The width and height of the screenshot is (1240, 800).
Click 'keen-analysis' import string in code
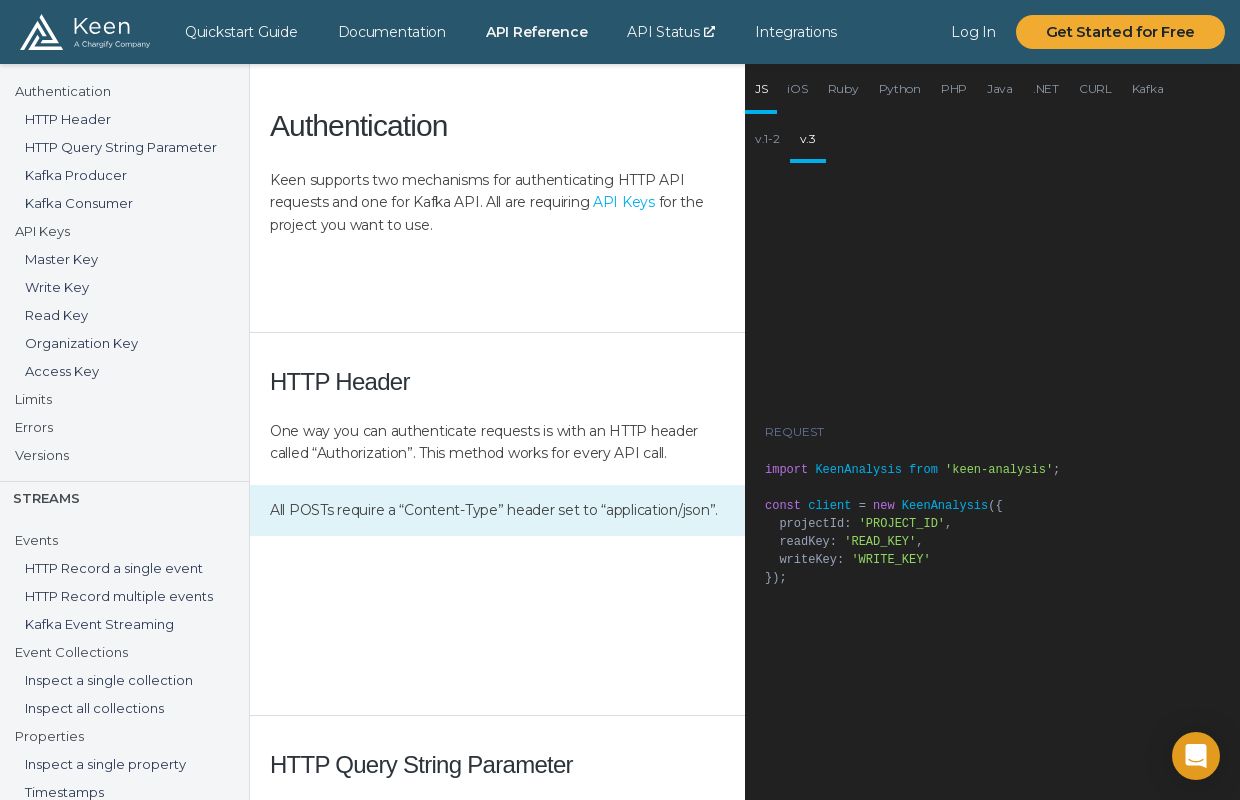point(999,470)
